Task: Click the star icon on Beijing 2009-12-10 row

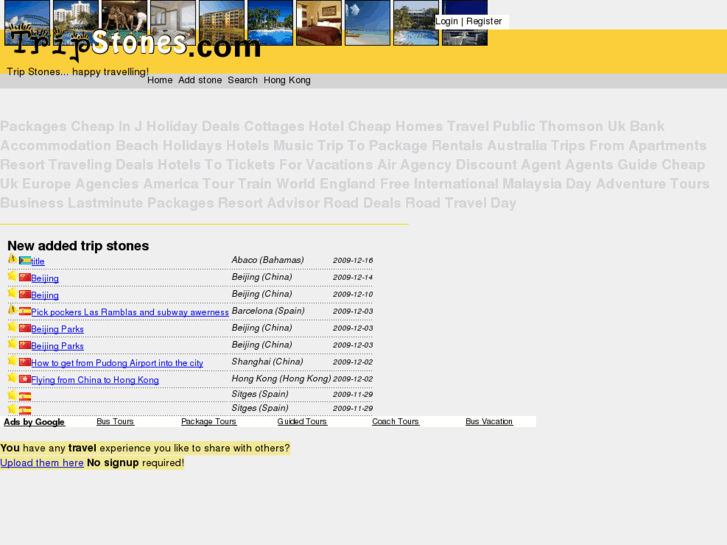Action: [x=13, y=293]
